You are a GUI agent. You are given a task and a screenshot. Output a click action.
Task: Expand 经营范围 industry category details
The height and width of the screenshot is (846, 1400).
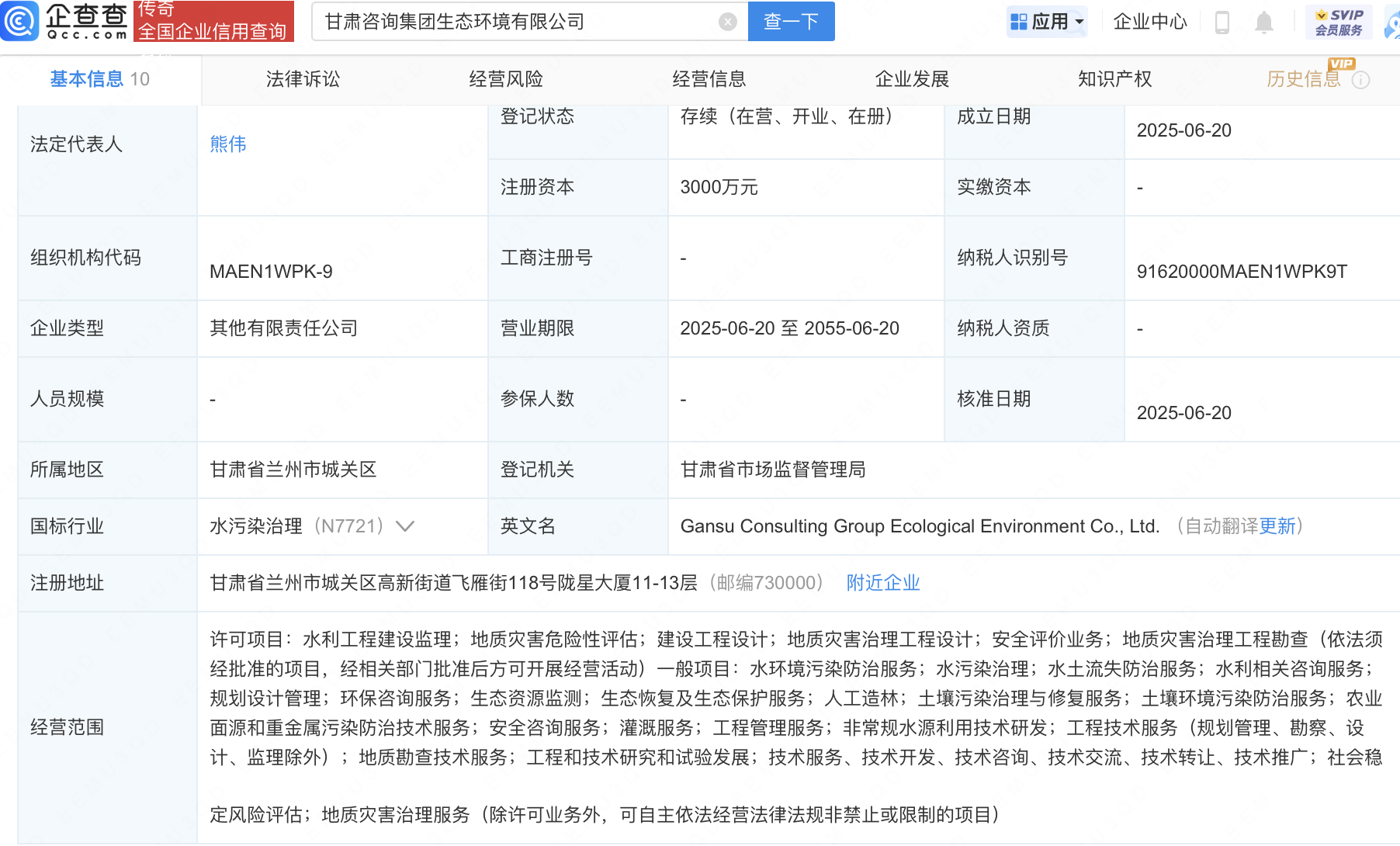tap(405, 525)
